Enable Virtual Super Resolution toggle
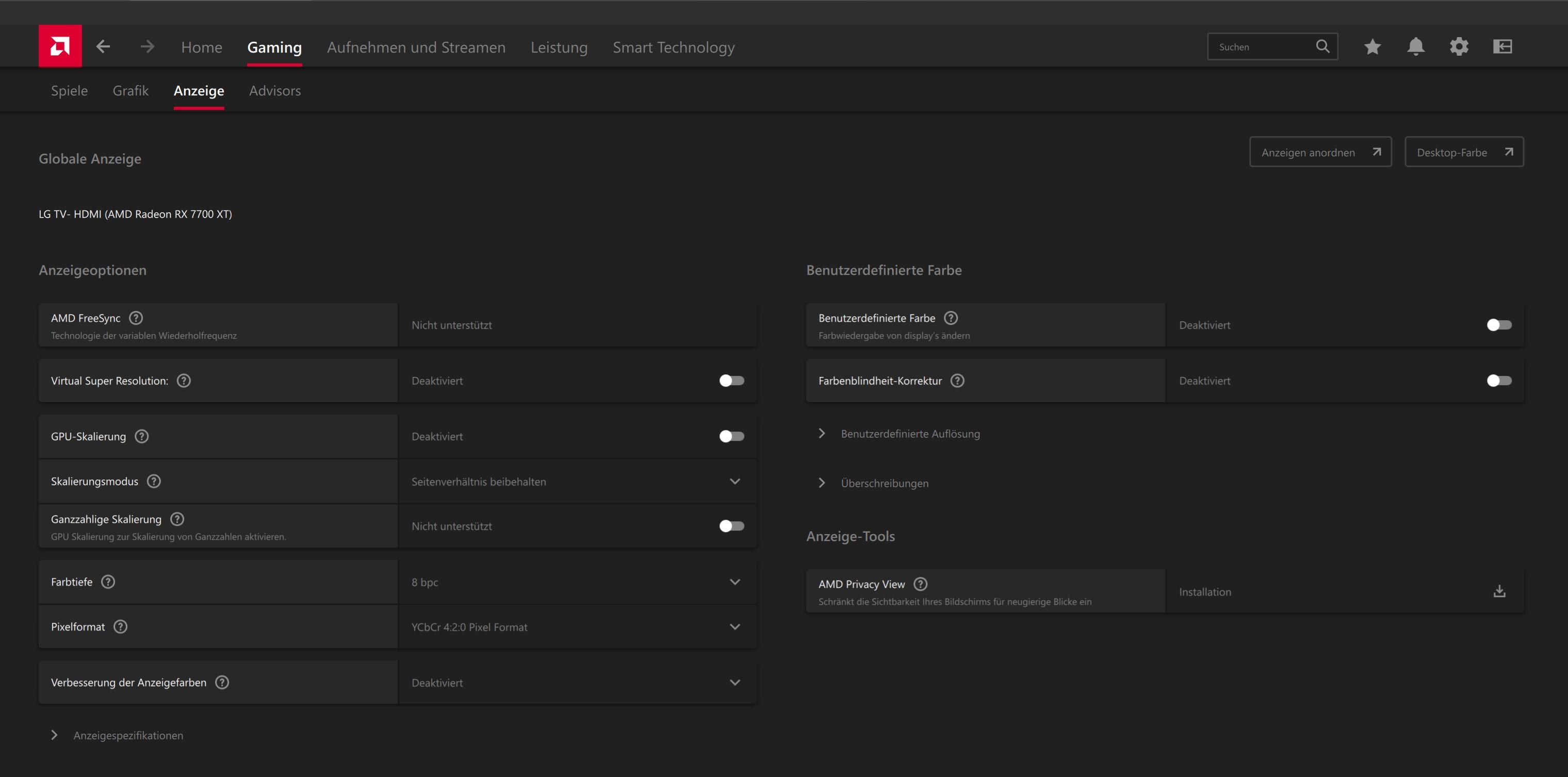1568x777 pixels. [x=732, y=381]
